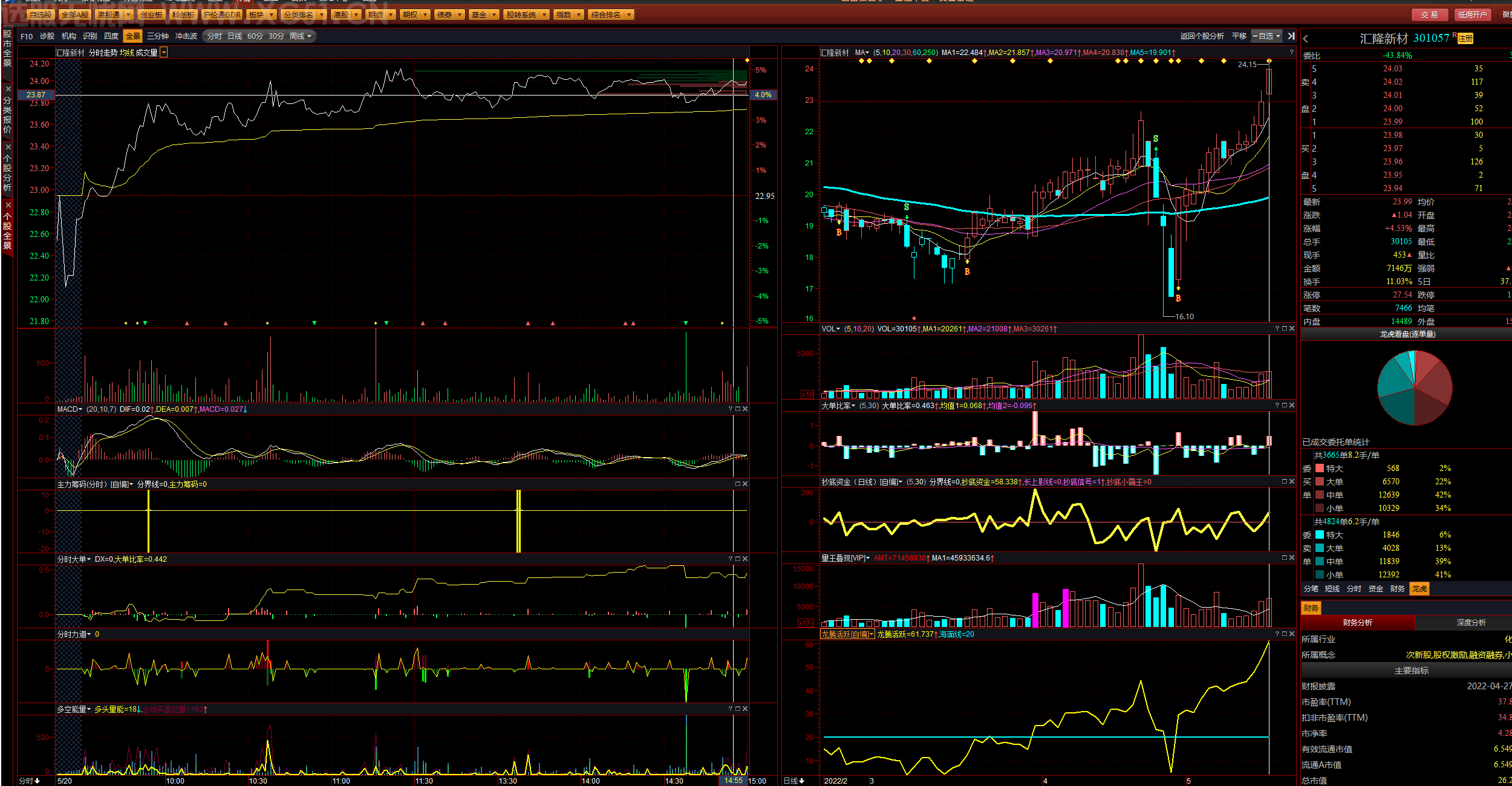Open the 周线 period dropdown
Screen dimensions: 1512x786
point(300,36)
